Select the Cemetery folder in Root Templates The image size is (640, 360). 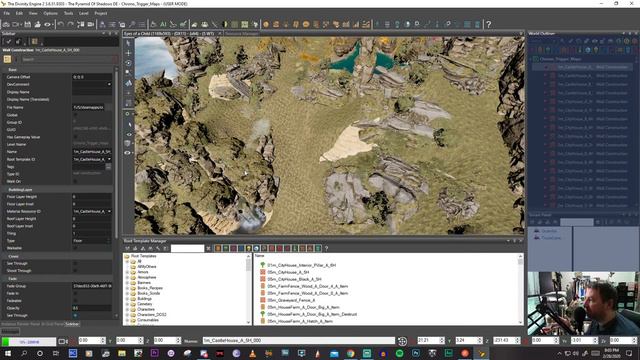145,304
